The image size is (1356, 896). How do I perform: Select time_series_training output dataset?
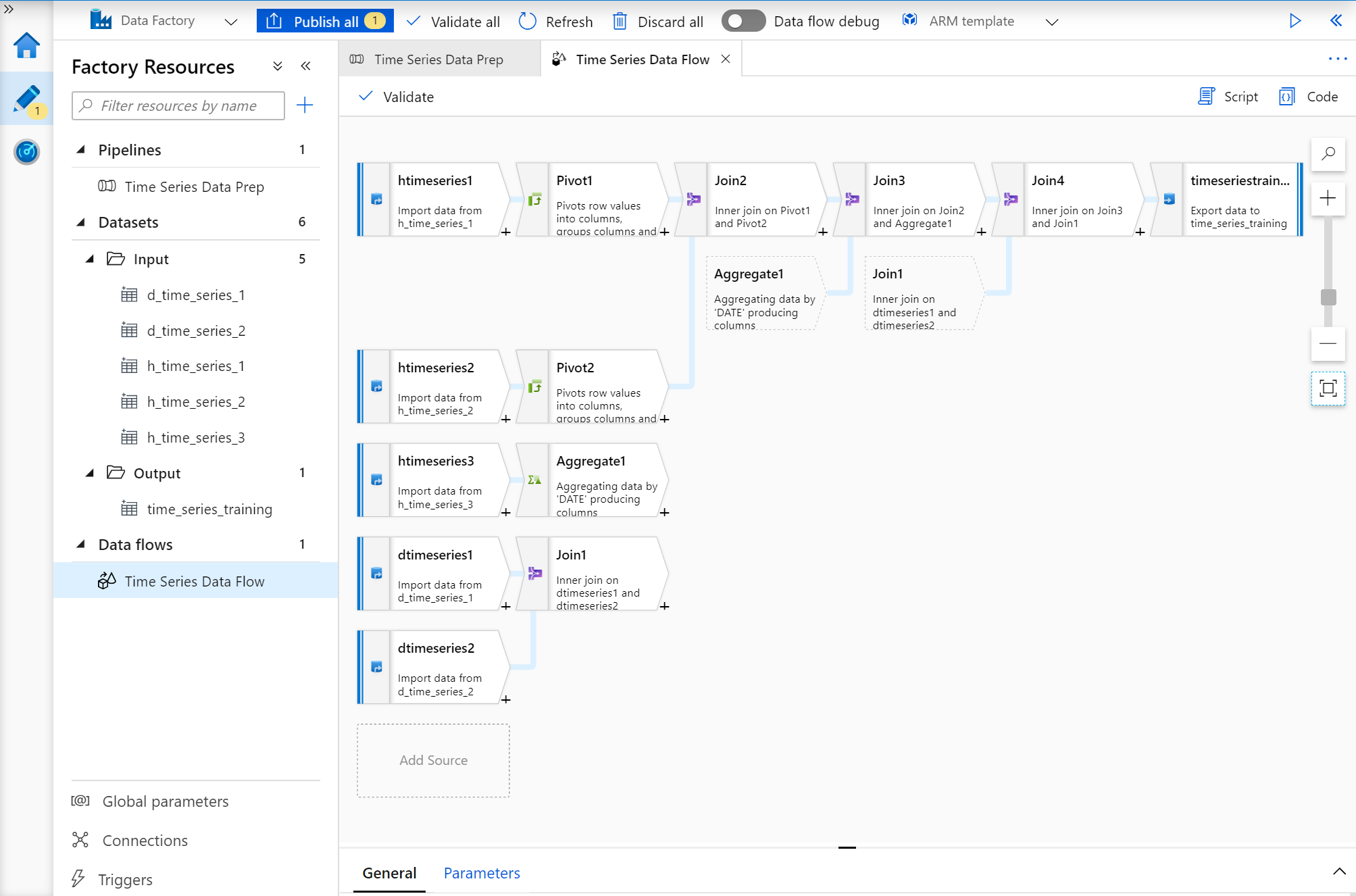pyautogui.click(x=208, y=509)
